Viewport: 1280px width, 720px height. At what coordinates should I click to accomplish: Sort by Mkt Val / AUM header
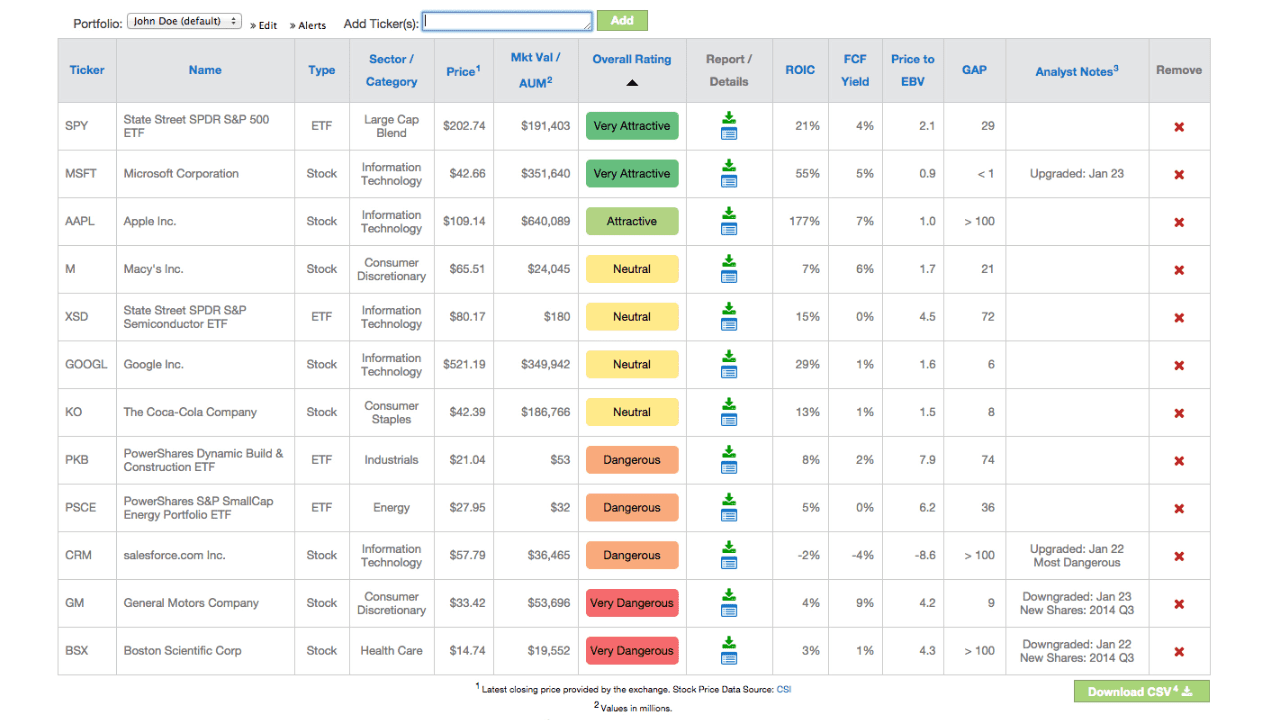pos(536,70)
